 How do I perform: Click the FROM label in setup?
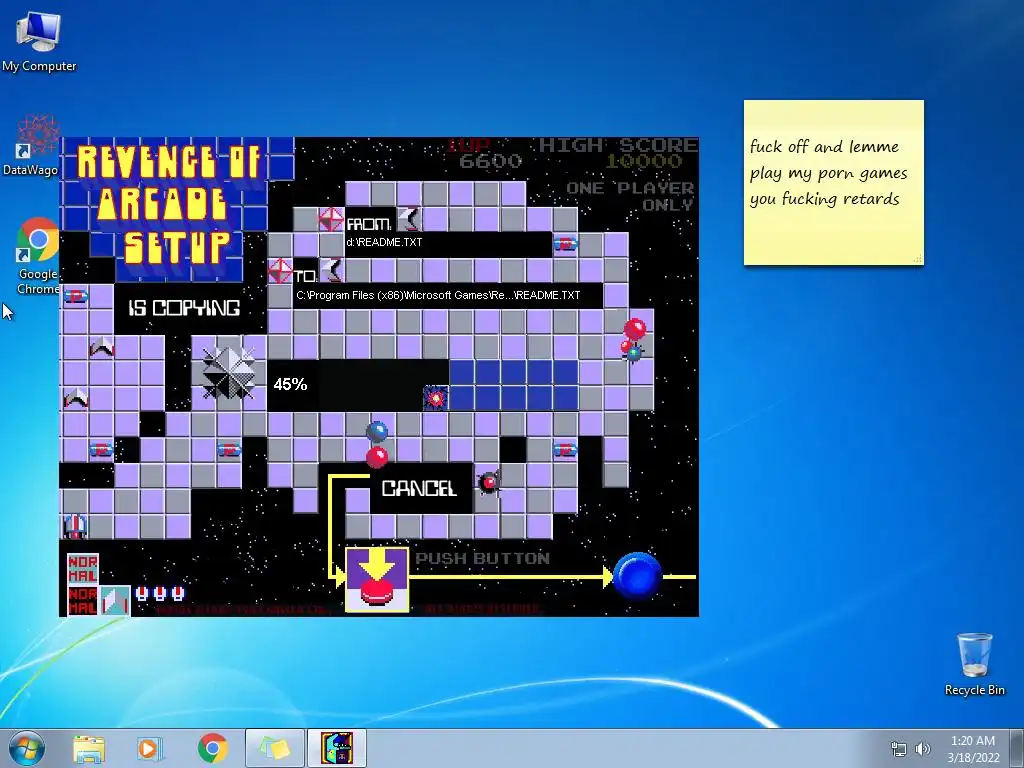click(x=368, y=224)
